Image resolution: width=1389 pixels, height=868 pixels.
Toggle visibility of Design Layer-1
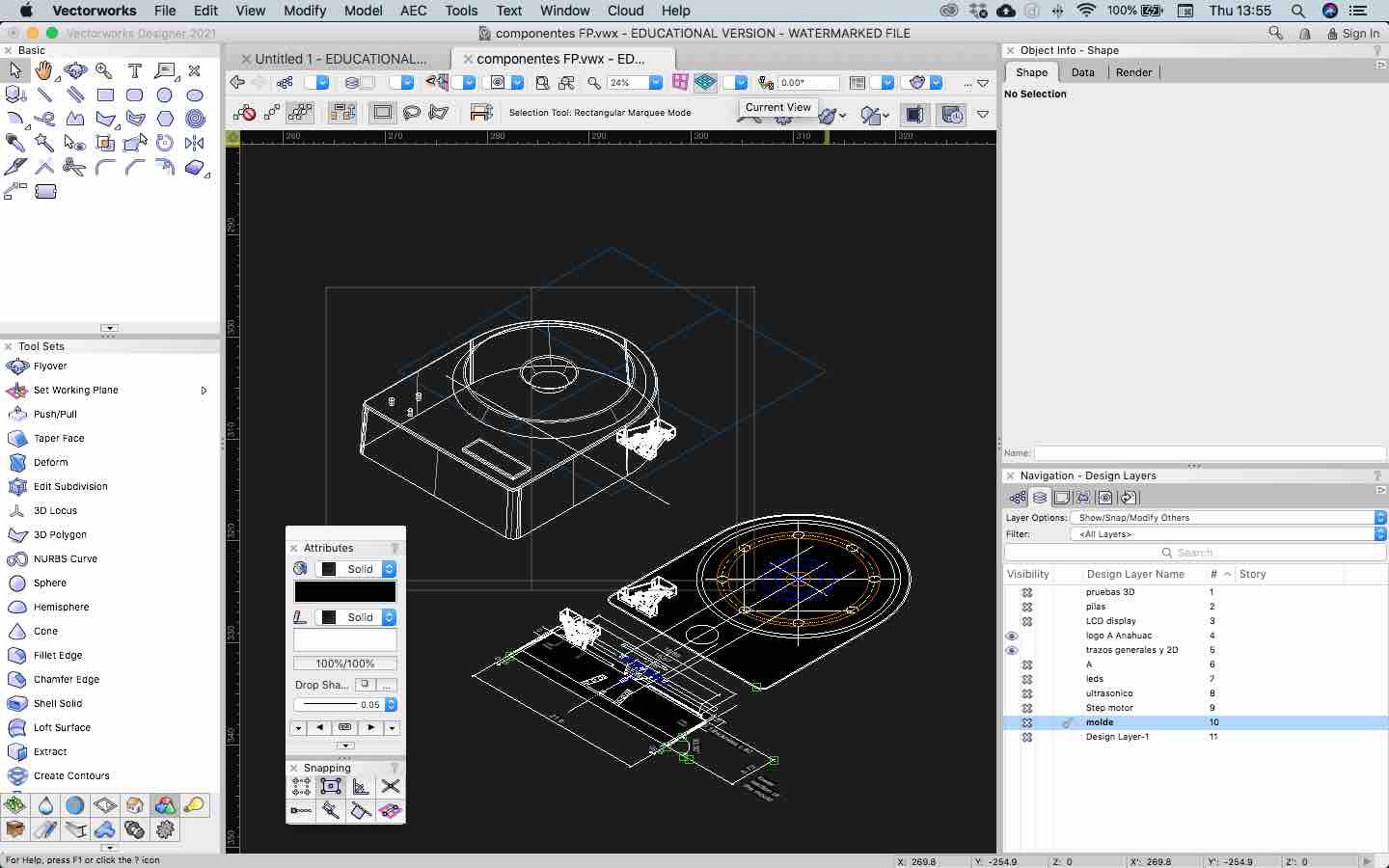point(1027,737)
